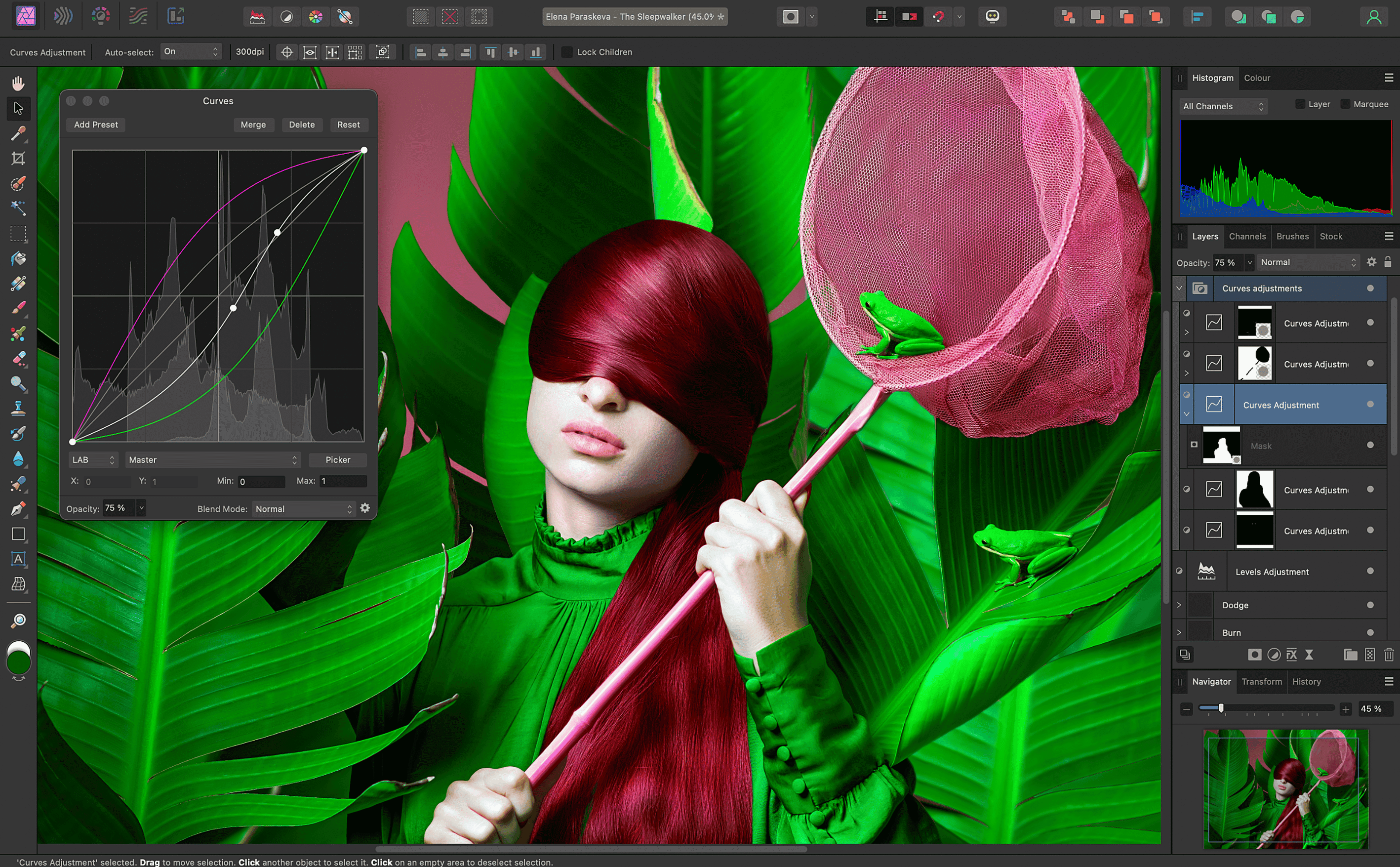This screenshot has height=867, width=1400.
Task: Click the Add Preset button in the Curves dialog
Action: [95, 124]
